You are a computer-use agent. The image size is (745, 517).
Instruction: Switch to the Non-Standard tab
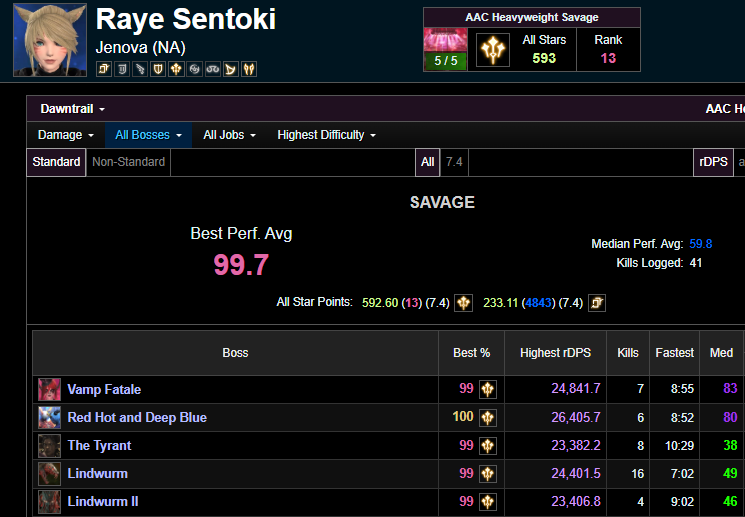point(128,162)
